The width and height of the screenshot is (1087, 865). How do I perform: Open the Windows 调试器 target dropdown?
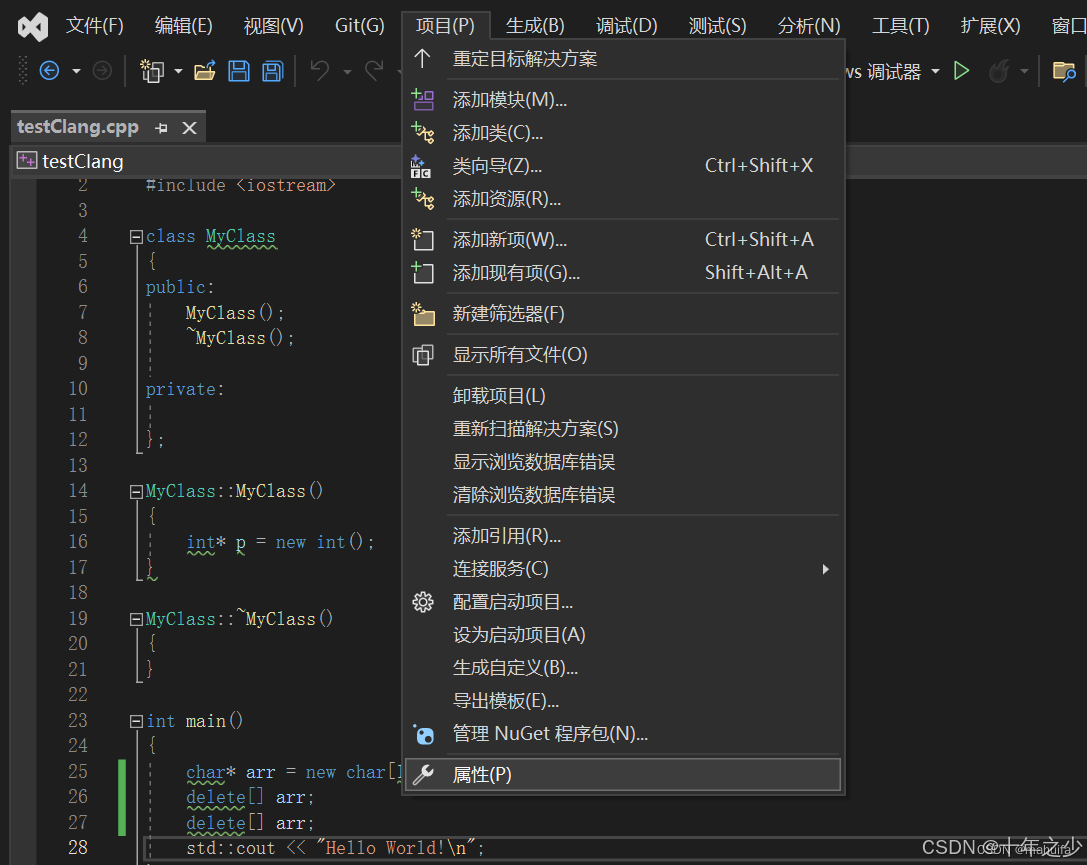tap(934, 71)
